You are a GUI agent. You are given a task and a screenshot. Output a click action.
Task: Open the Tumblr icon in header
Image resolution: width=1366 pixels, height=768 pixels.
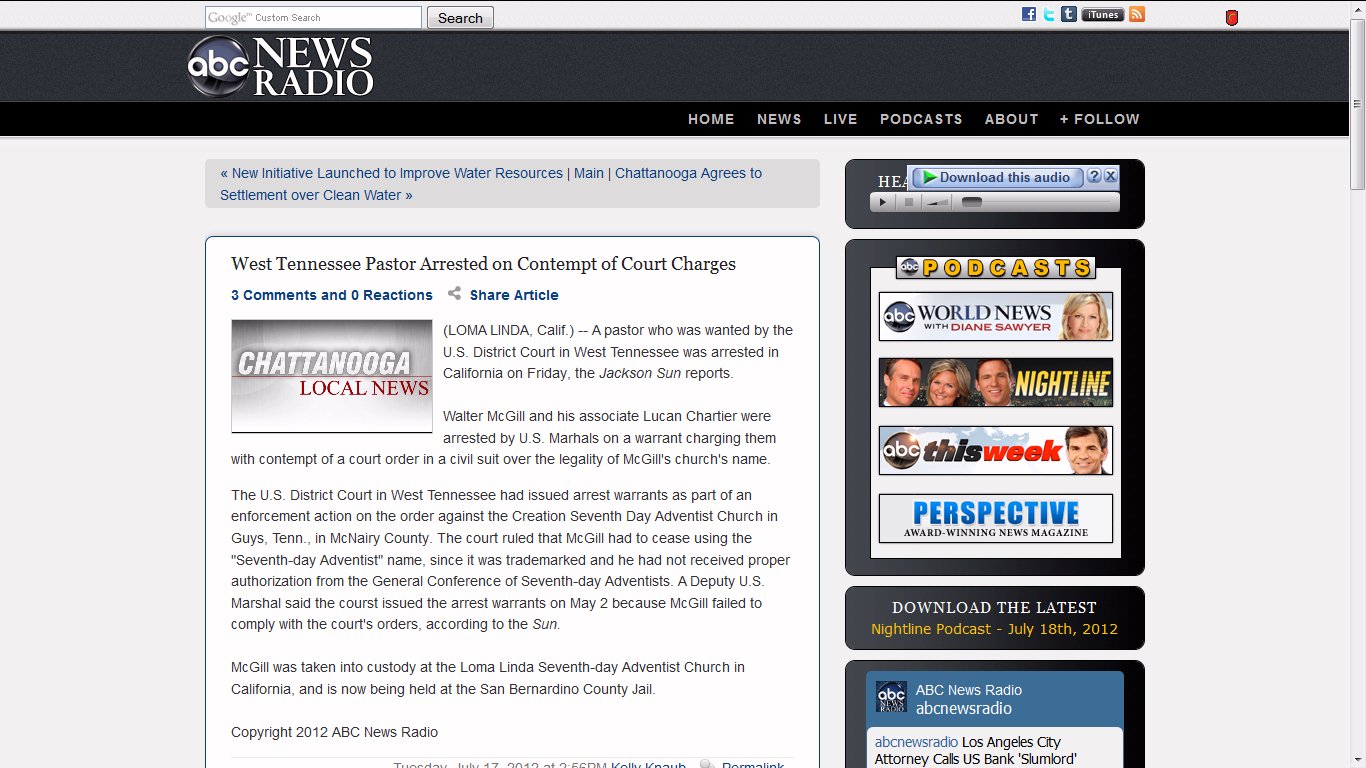coord(1069,14)
